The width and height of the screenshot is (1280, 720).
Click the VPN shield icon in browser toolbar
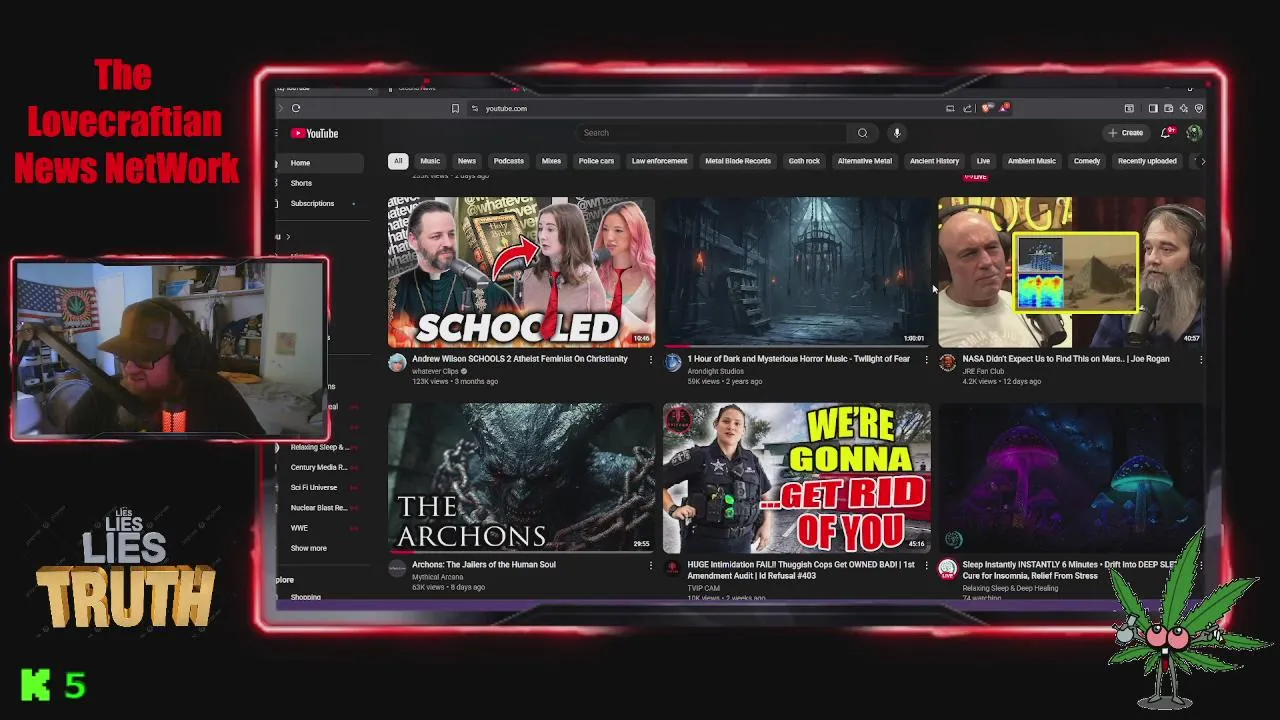tap(1199, 108)
